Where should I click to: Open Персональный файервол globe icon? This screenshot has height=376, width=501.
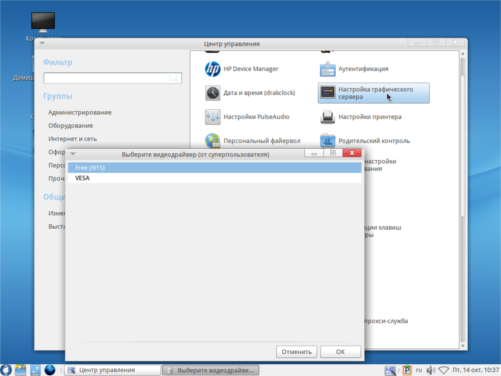(212, 141)
